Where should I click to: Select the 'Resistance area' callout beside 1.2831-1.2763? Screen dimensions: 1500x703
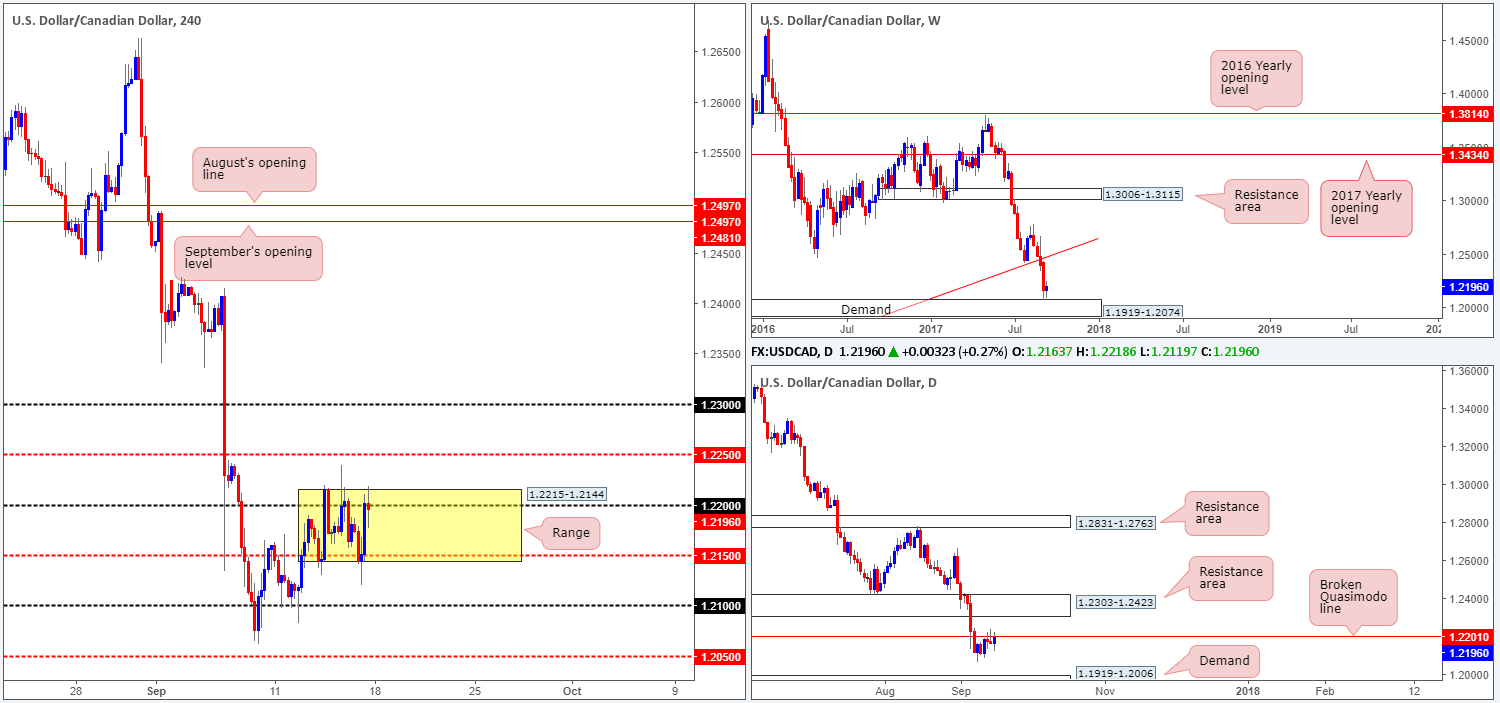coord(1228,514)
